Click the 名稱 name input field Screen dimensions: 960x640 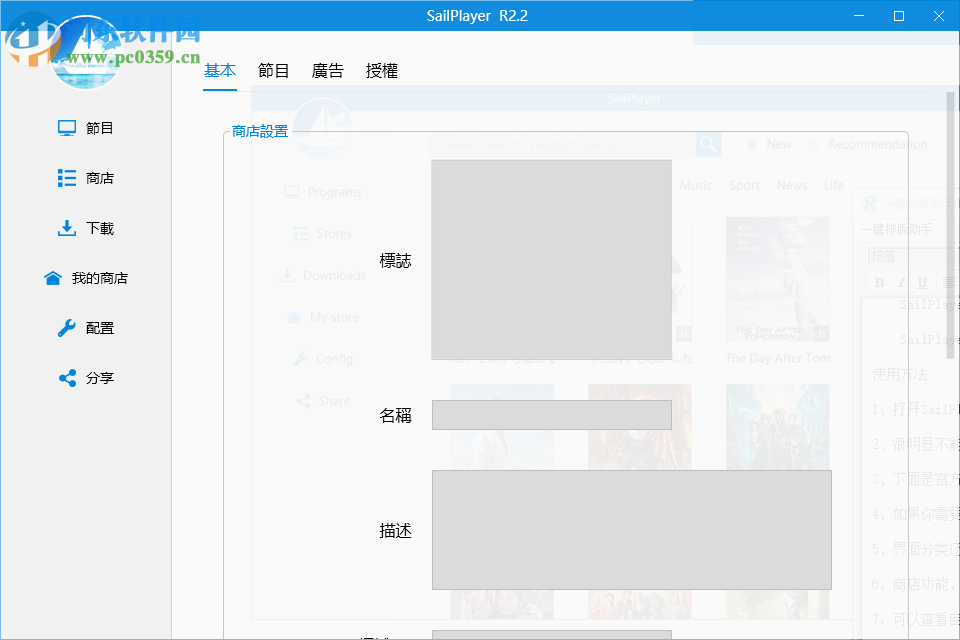551,414
